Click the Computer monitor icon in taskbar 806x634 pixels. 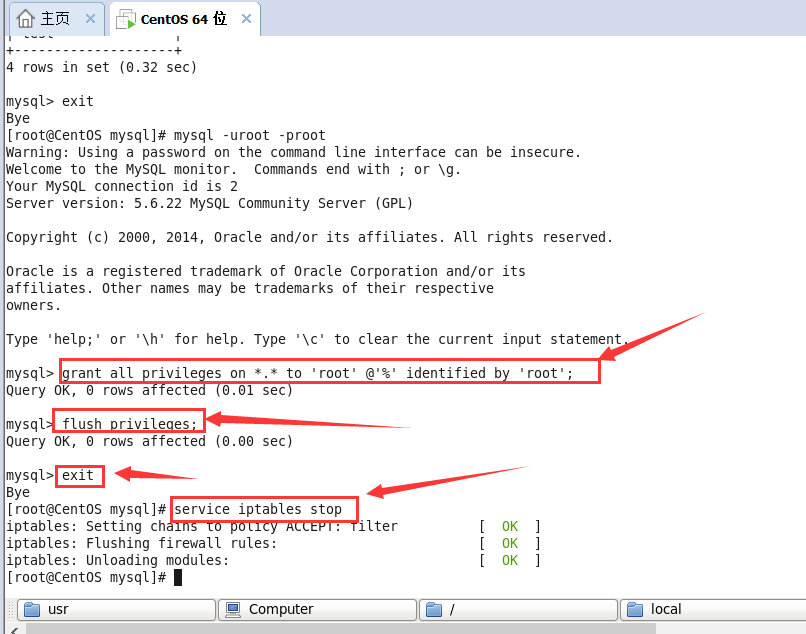pyautogui.click(x=233, y=609)
